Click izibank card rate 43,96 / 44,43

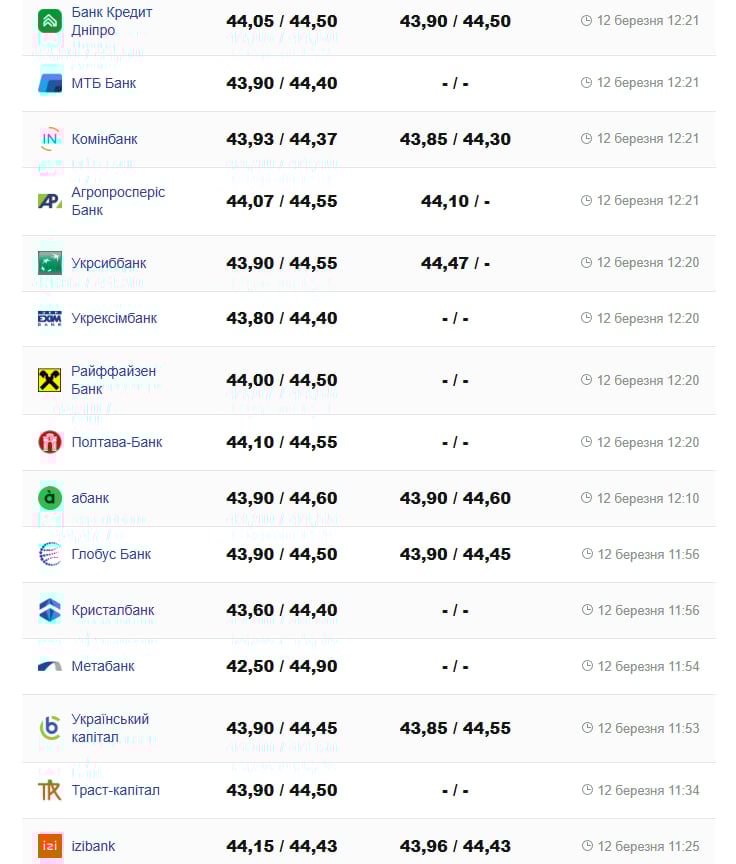pos(455,846)
